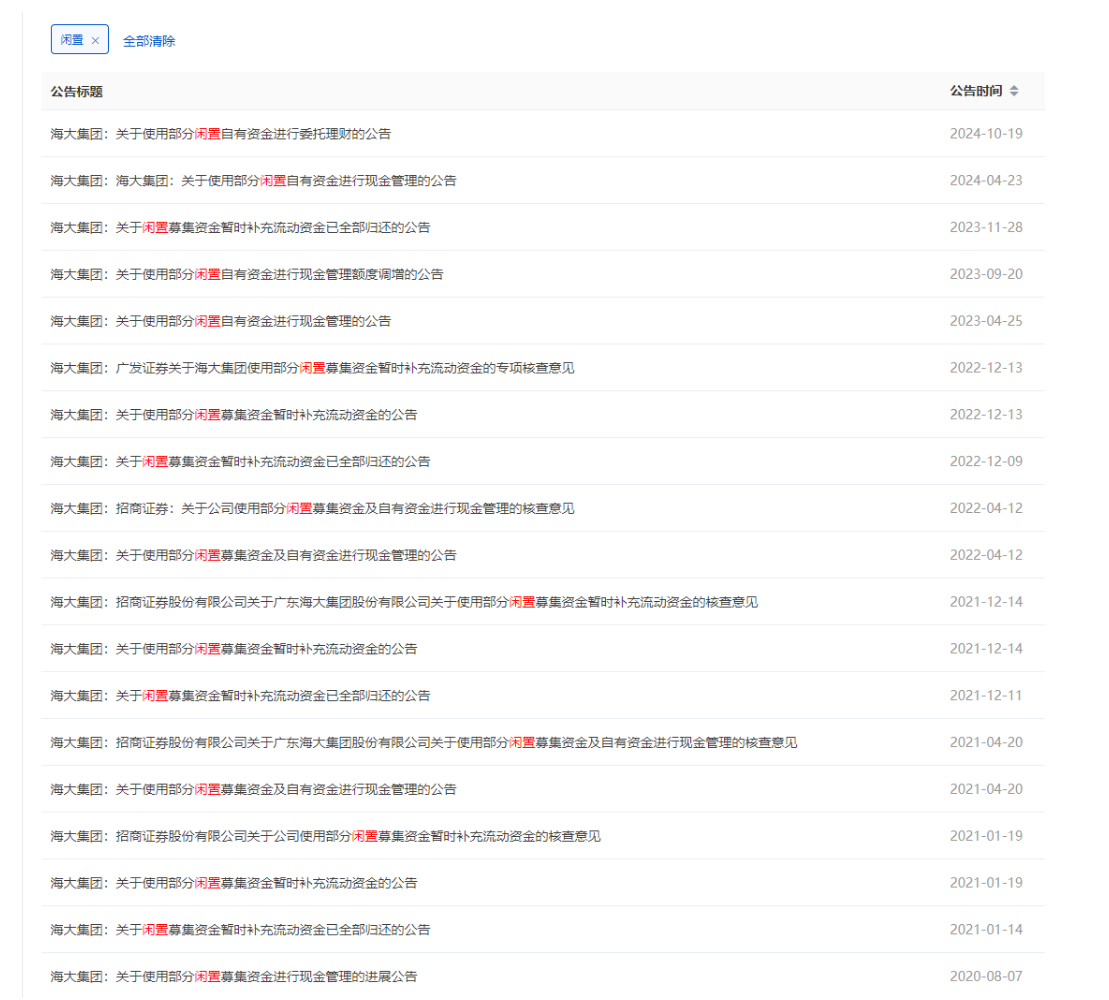Open the 现金管理额度调增 announcement
The image size is (1109, 1000).
click(x=247, y=274)
